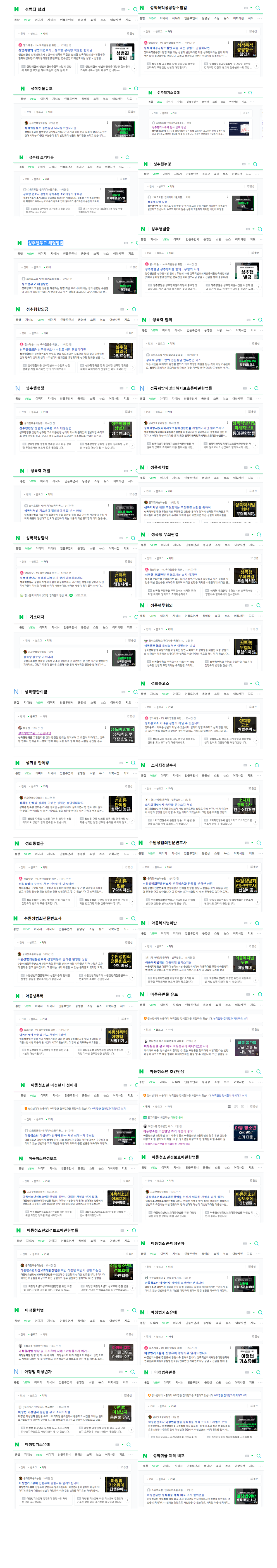Expand autocomplete arrow in 성범죄 합의 search box

[x=129, y=10]
